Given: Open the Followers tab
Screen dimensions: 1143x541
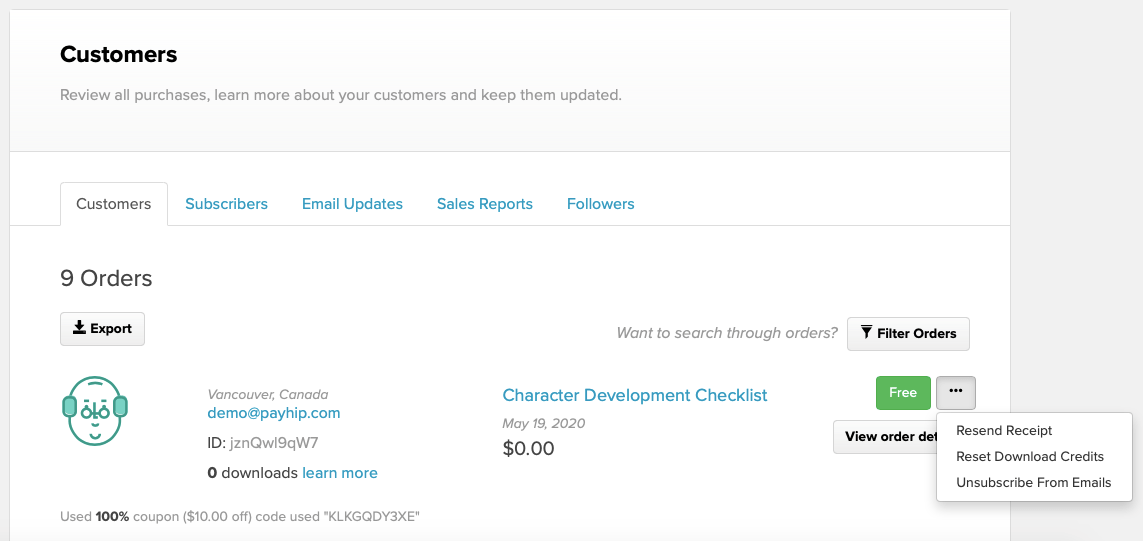Looking at the screenshot, I should tap(601, 204).
